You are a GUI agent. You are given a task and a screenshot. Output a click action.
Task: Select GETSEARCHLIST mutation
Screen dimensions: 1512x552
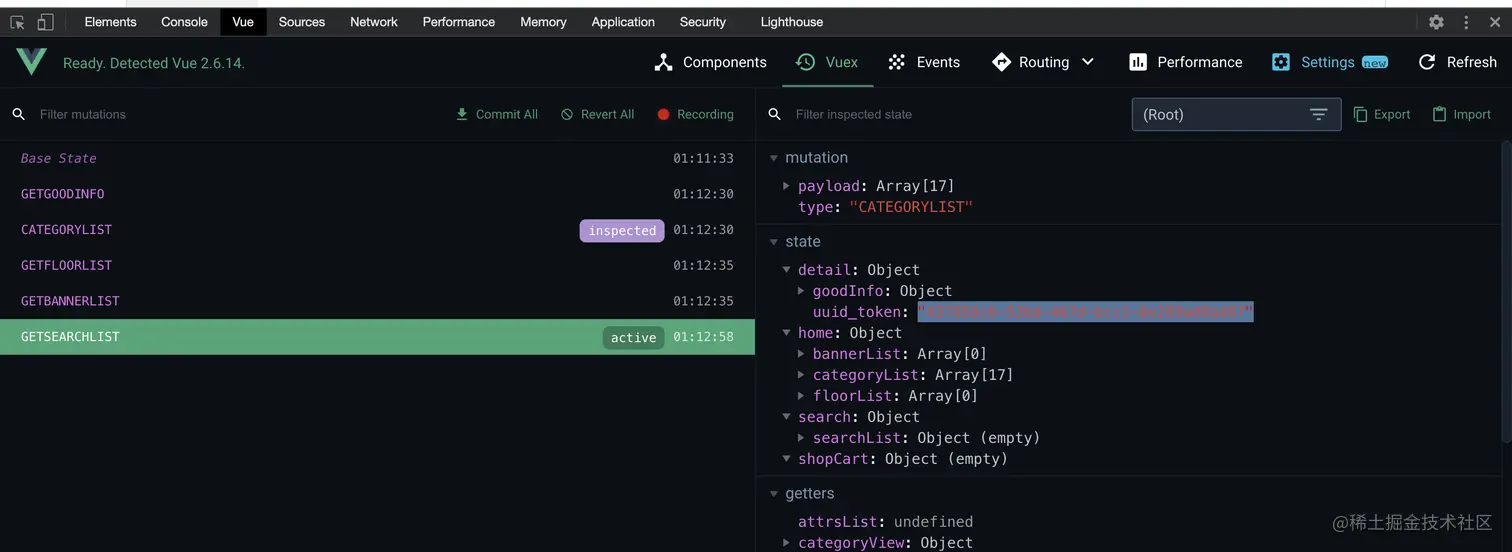377,337
